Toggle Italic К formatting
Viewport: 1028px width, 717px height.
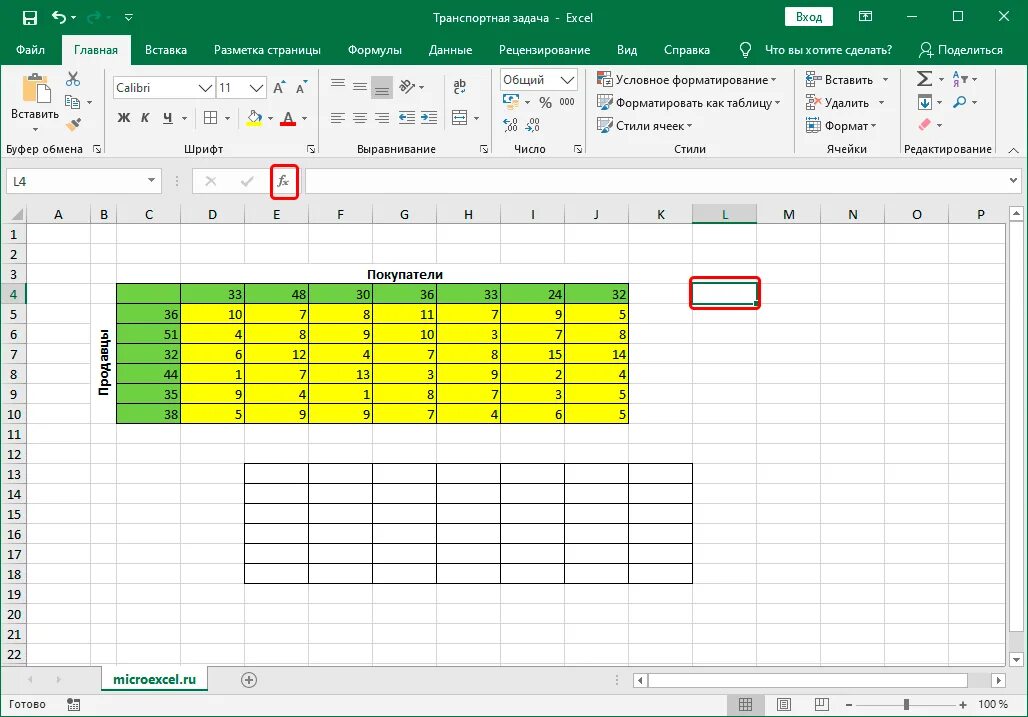(x=145, y=118)
